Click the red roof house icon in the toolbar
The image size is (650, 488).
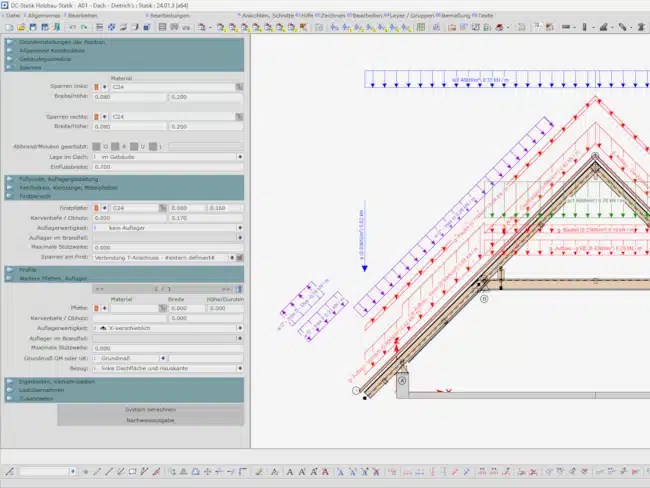click(500, 27)
